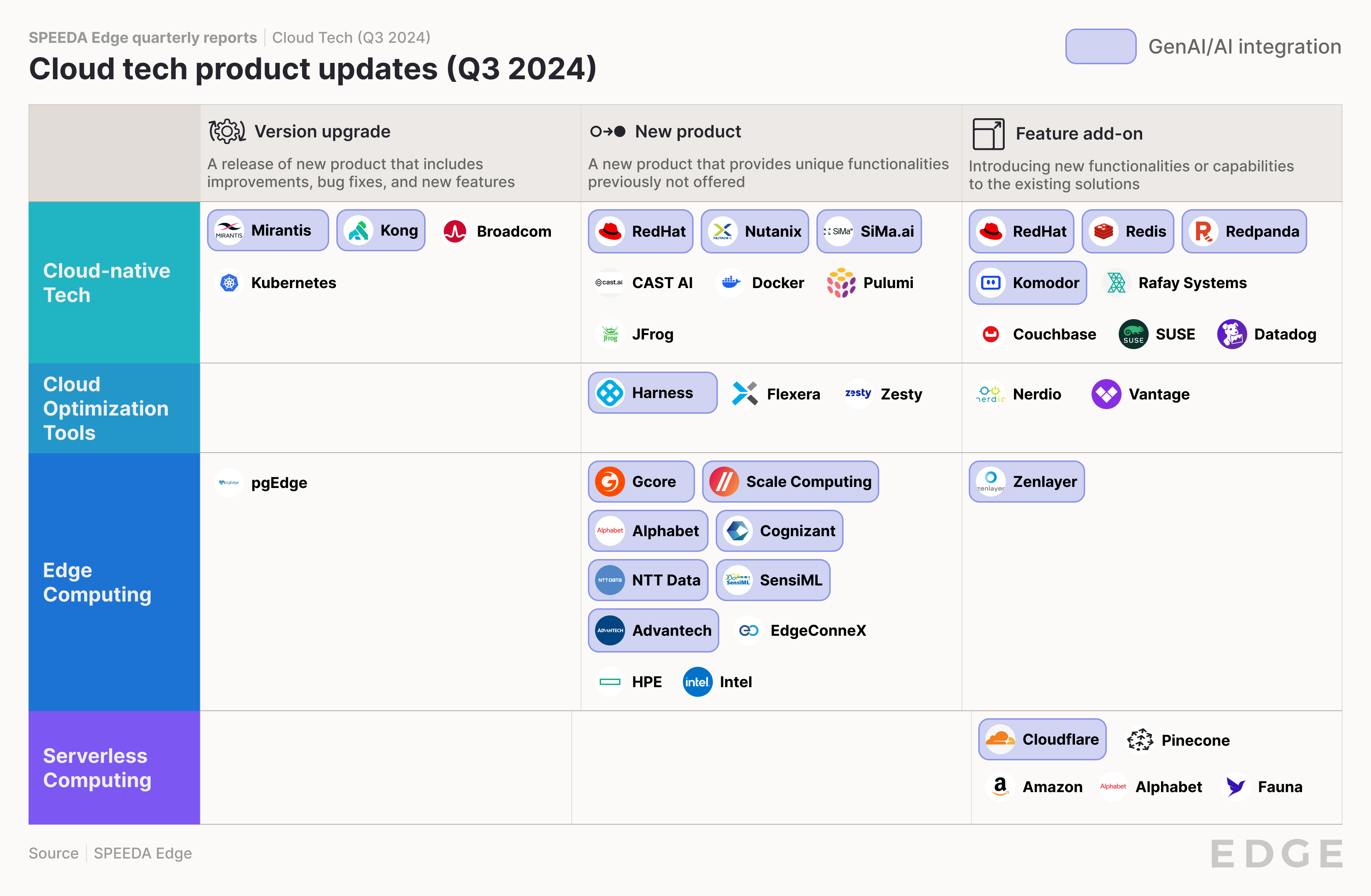Image resolution: width=1371 pixels, height=896 pixels.
Task: Click the Docker whale logo
Action: pos(730,283)
